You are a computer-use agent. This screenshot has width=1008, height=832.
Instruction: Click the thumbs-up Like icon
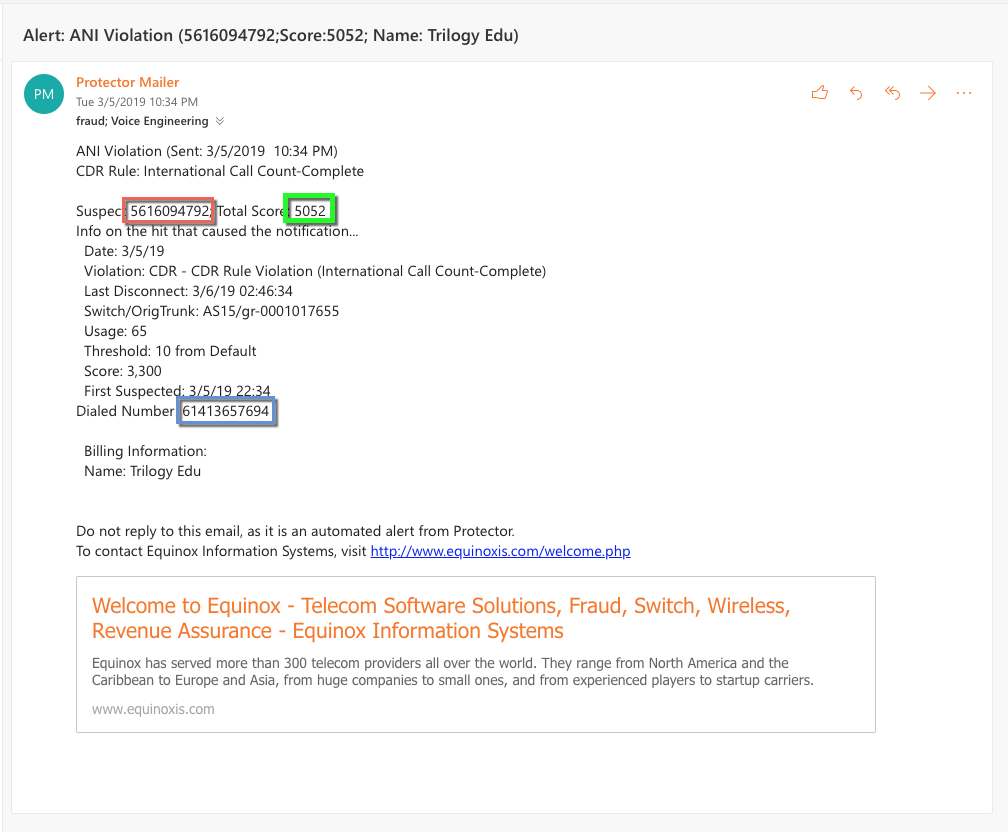(820, 93)
